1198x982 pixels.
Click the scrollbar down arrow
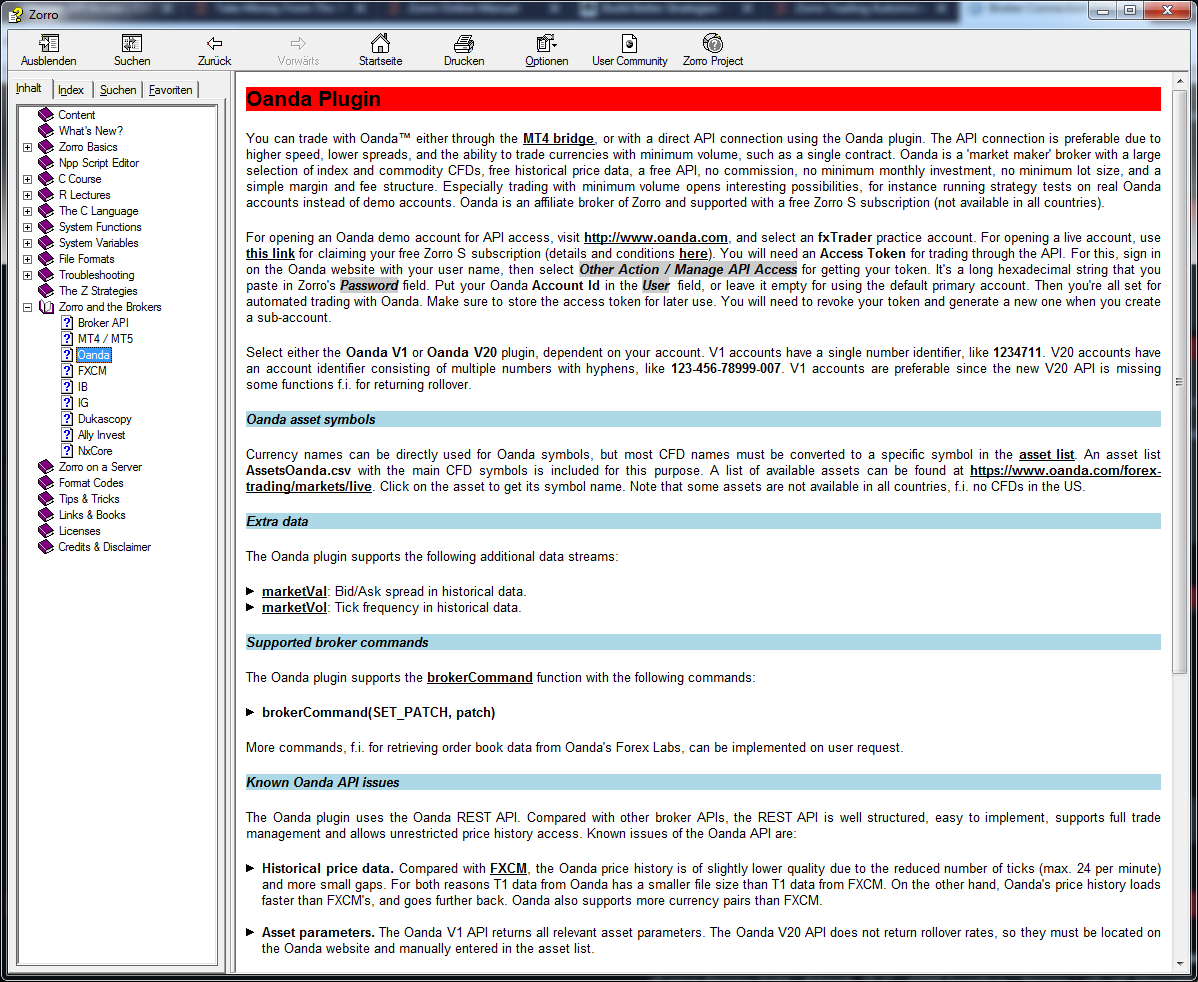1179,965
